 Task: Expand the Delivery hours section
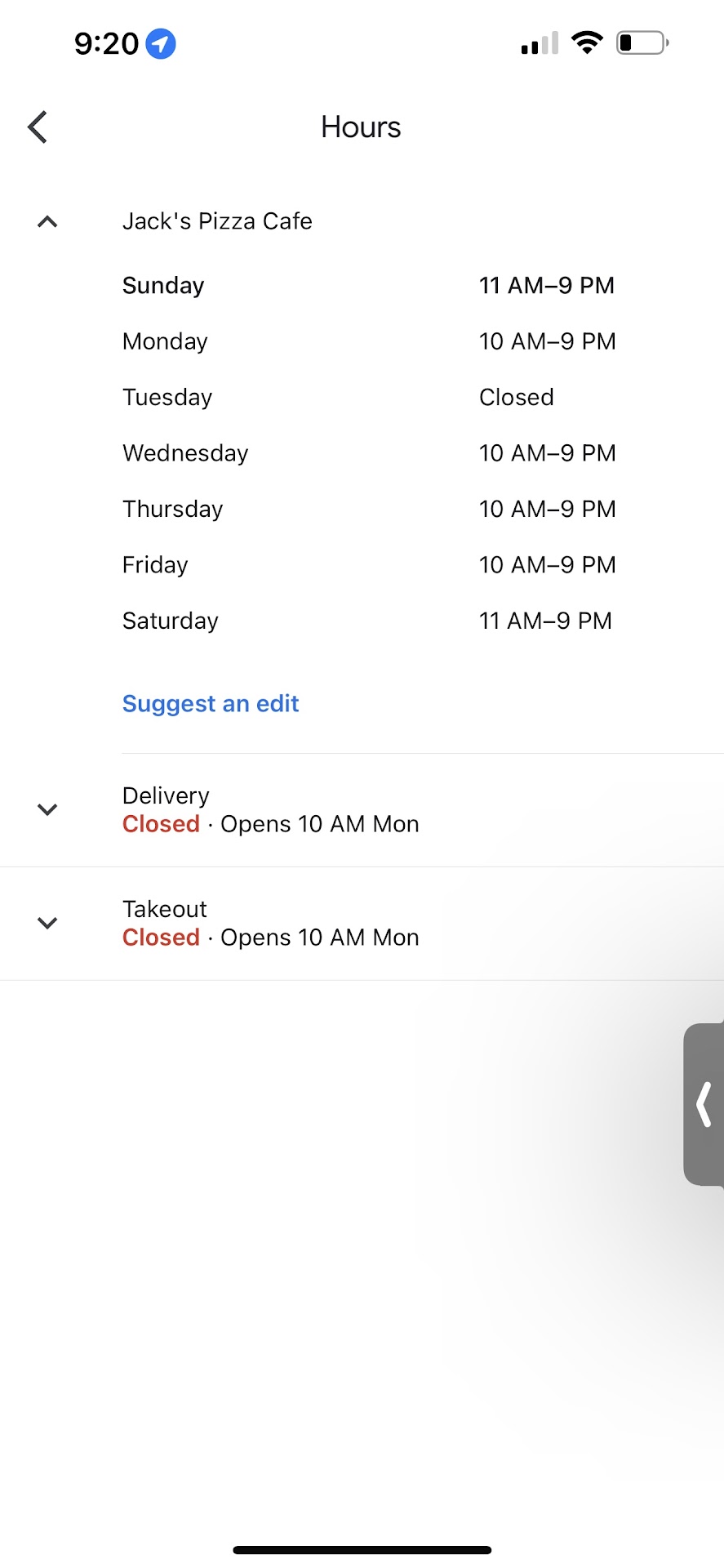point(47,809)
